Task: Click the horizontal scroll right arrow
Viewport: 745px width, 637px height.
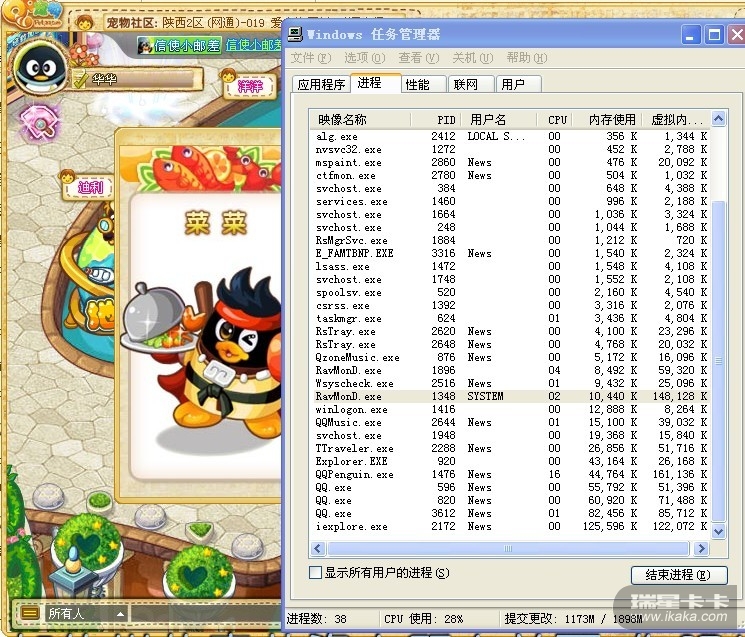Action: pyautogui.click(x=700, y=549)
